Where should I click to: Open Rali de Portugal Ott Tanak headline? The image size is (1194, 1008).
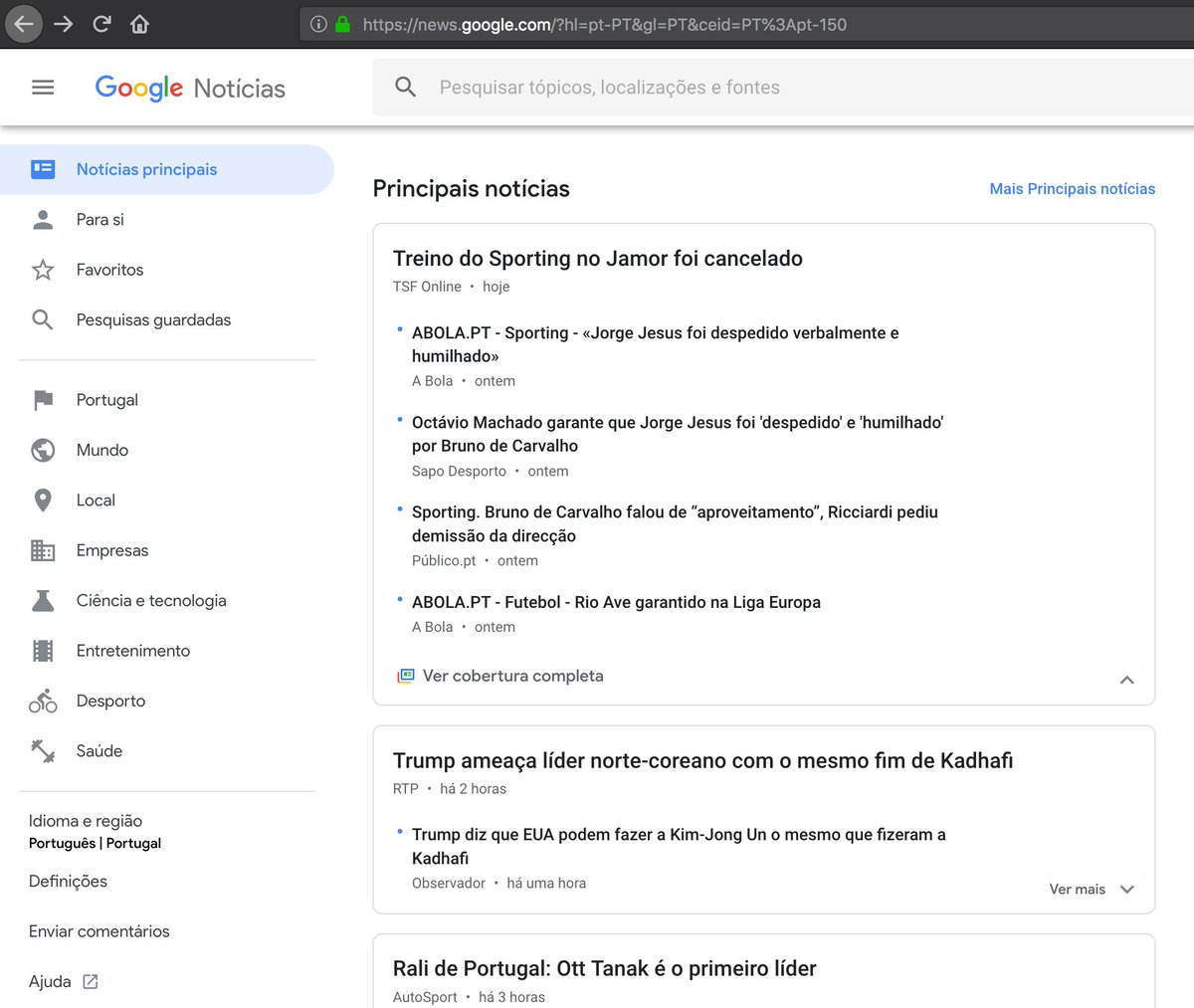604,969
